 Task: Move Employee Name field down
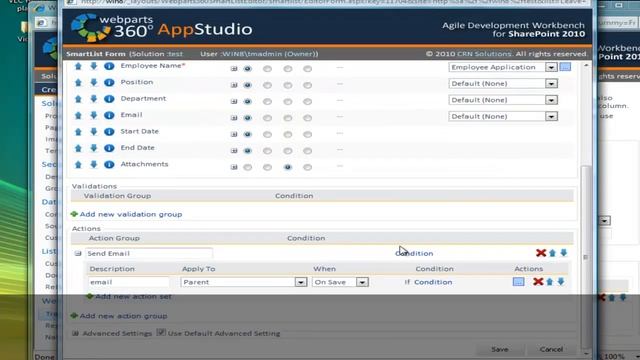coord(93,66)
